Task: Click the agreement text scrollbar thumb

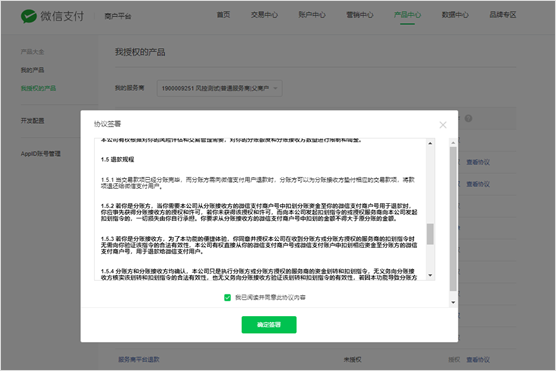Action: (430, 234)
